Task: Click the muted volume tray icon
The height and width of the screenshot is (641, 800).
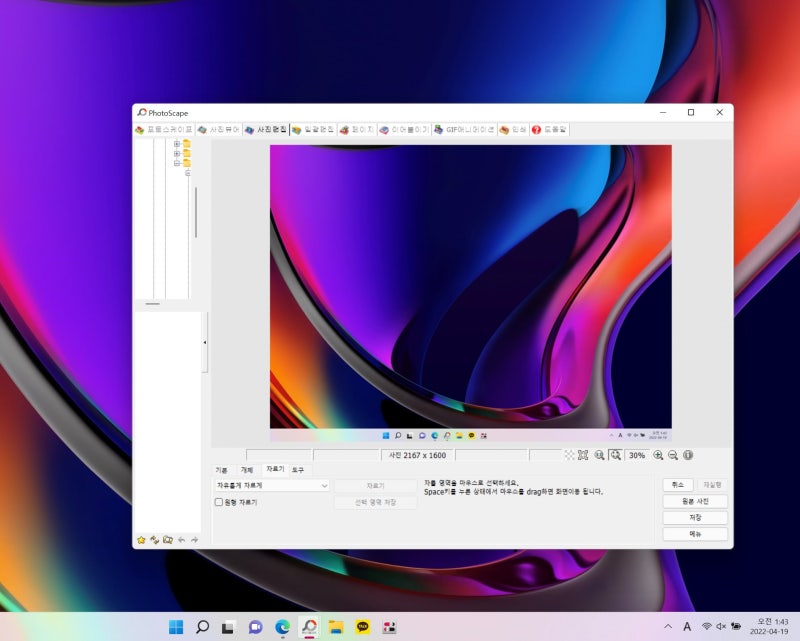Action: (x=721, y=626)
